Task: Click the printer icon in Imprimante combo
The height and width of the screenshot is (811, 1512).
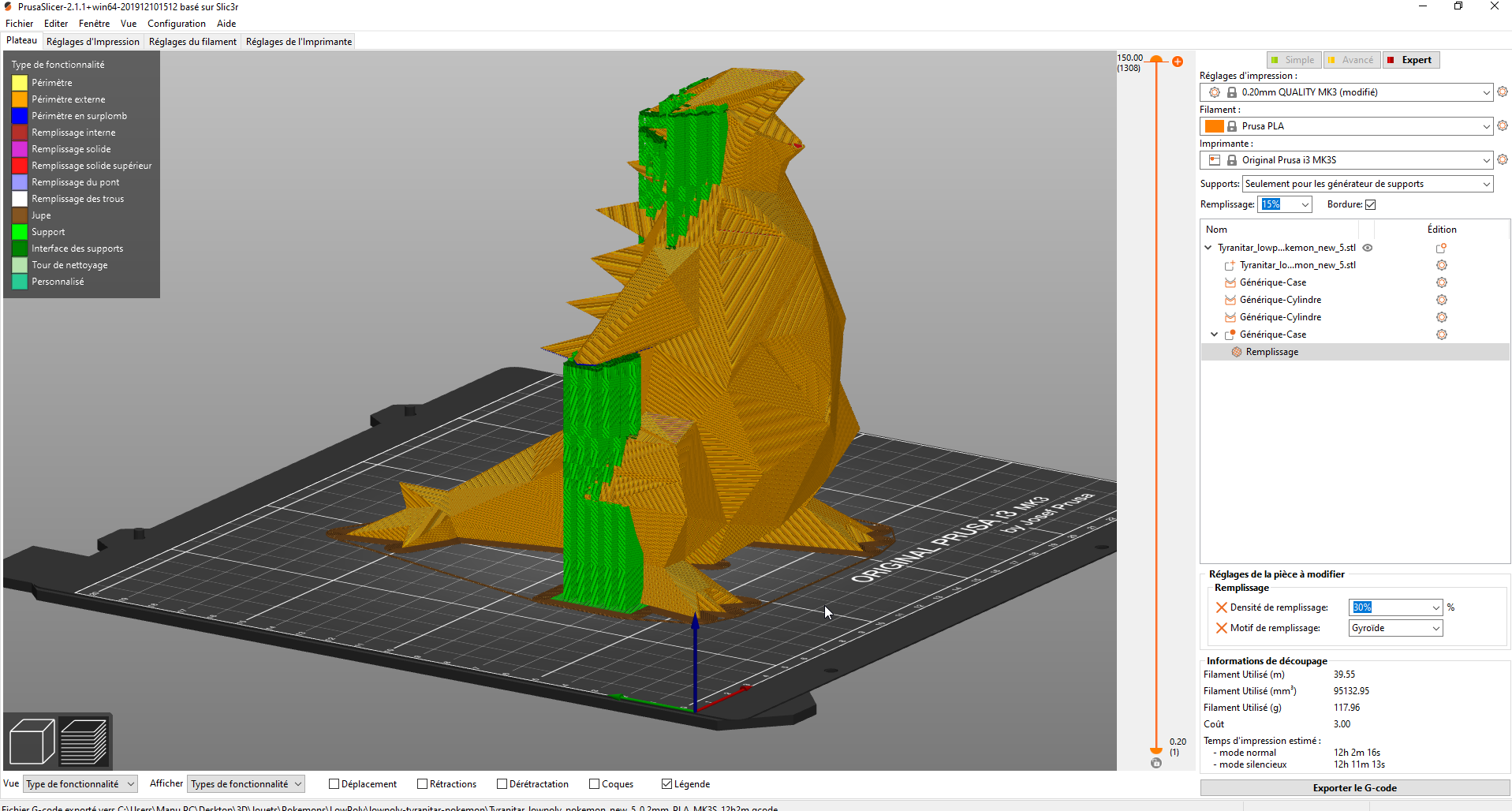Action: click(1215, 160)
